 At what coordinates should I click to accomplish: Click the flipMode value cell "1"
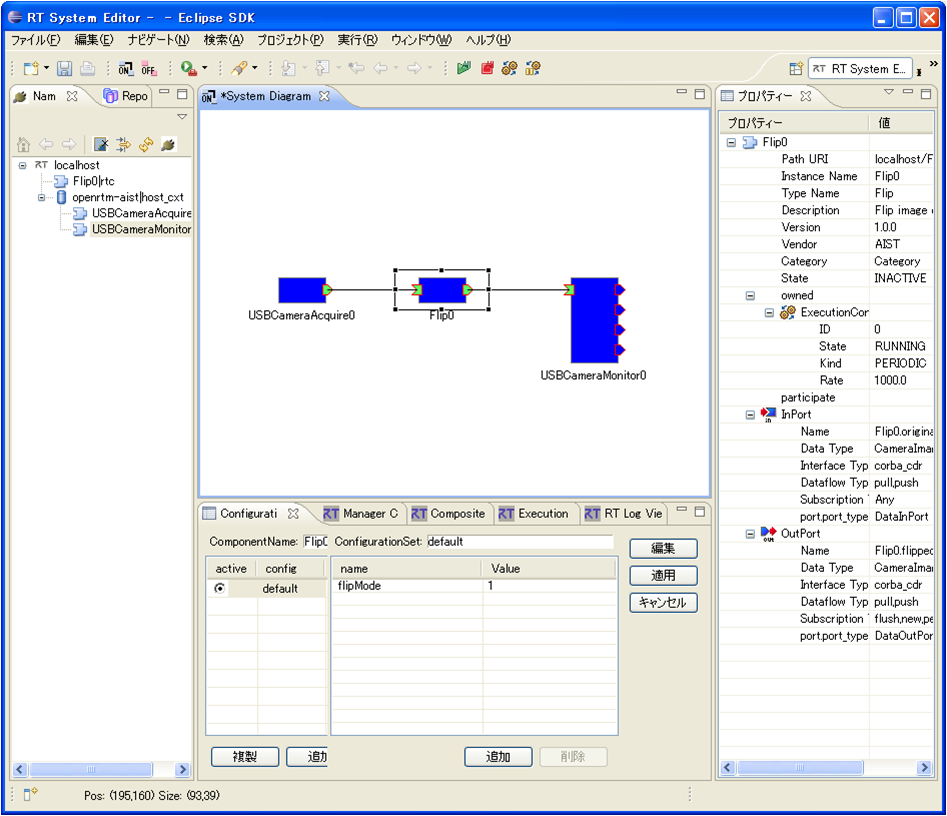[550, 586]
